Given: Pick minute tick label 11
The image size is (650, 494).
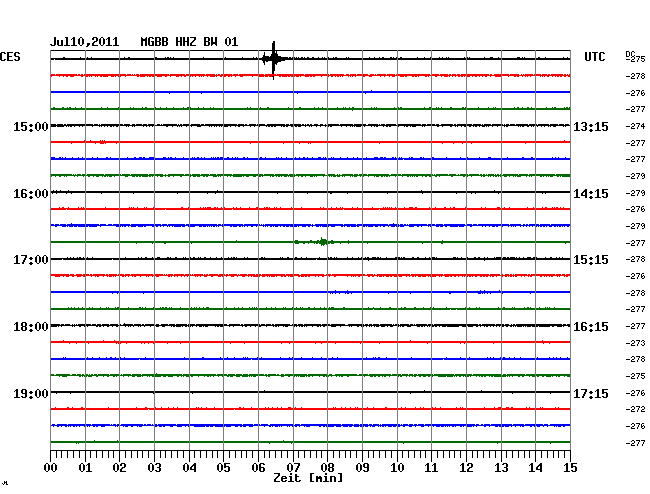Looking at the screenshot, I should pos(432,468).
